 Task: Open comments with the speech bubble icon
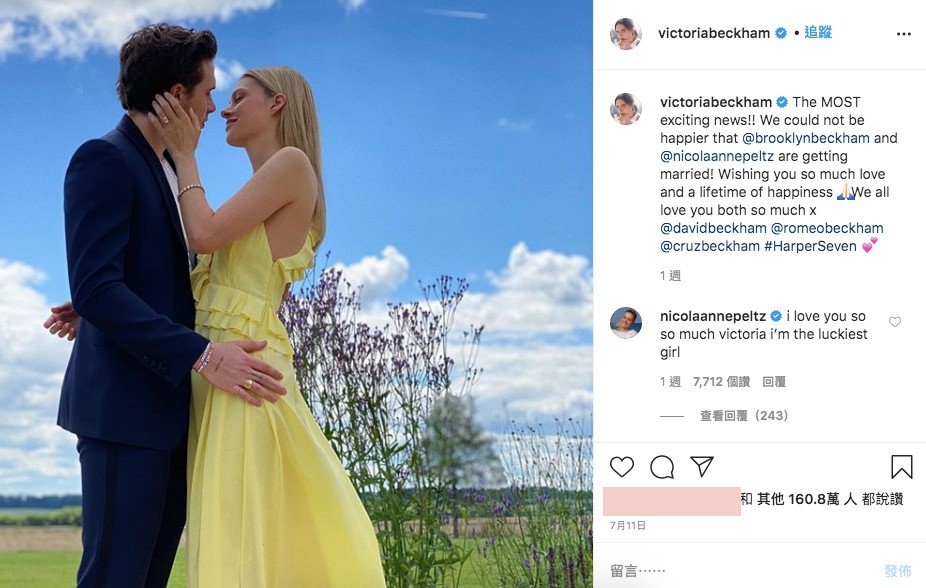[x=662, y=467]
